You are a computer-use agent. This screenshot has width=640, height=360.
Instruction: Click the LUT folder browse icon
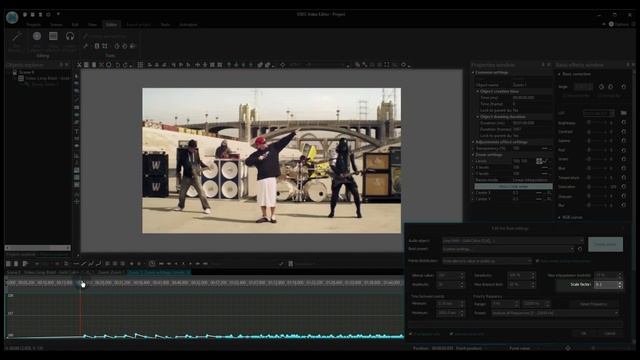624,113
